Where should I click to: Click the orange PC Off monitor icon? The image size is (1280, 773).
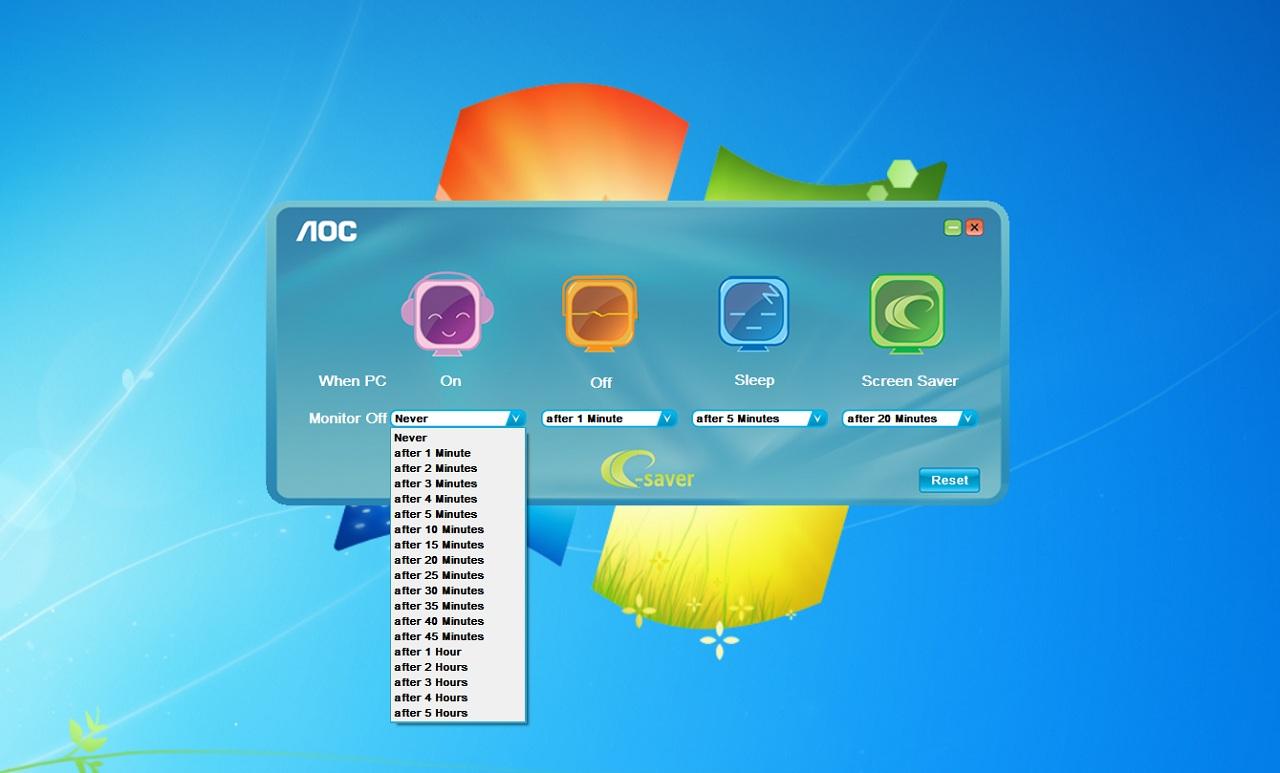click(600, 314)
